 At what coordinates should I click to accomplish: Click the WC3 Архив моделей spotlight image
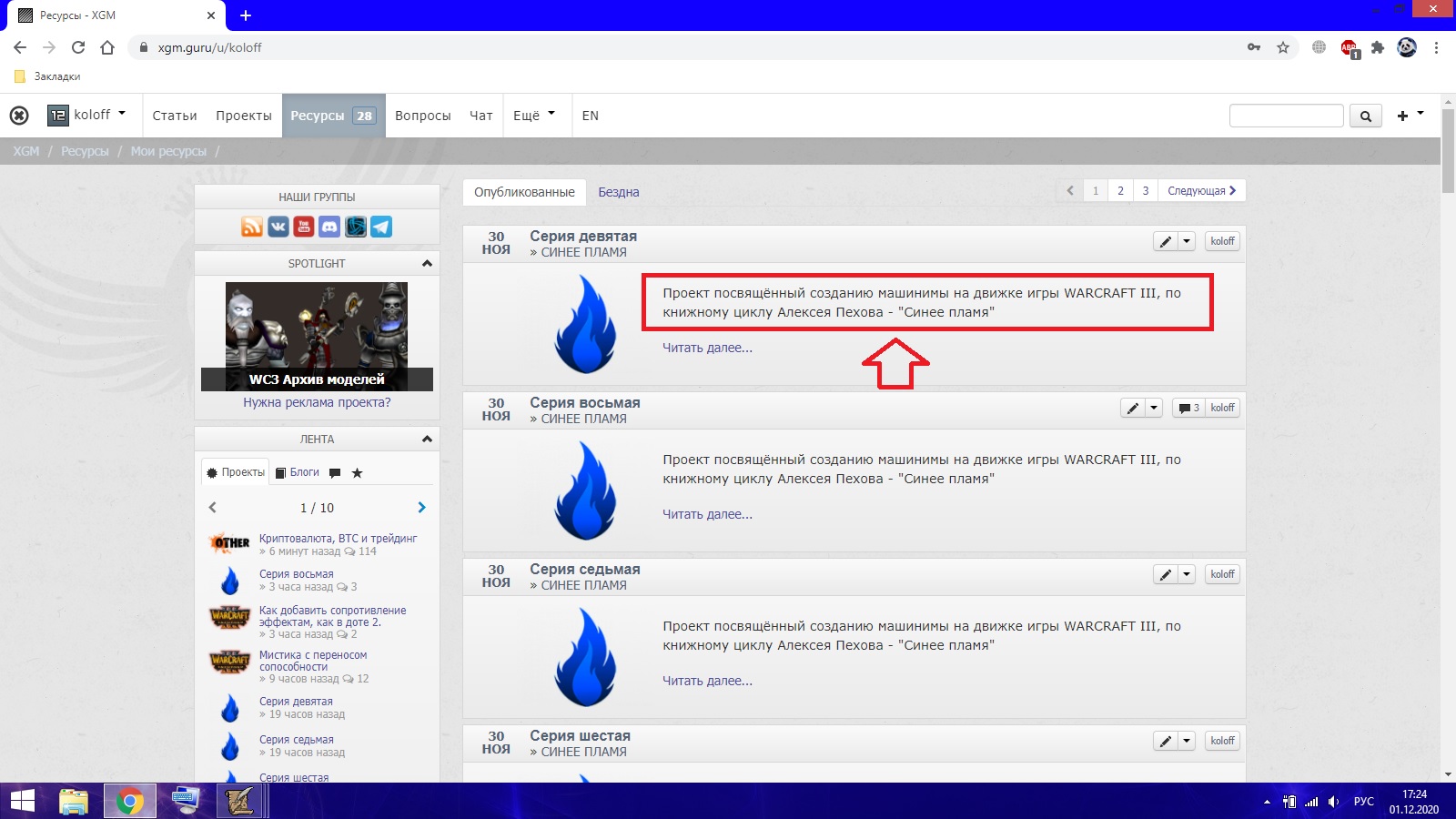click(317, 337)
